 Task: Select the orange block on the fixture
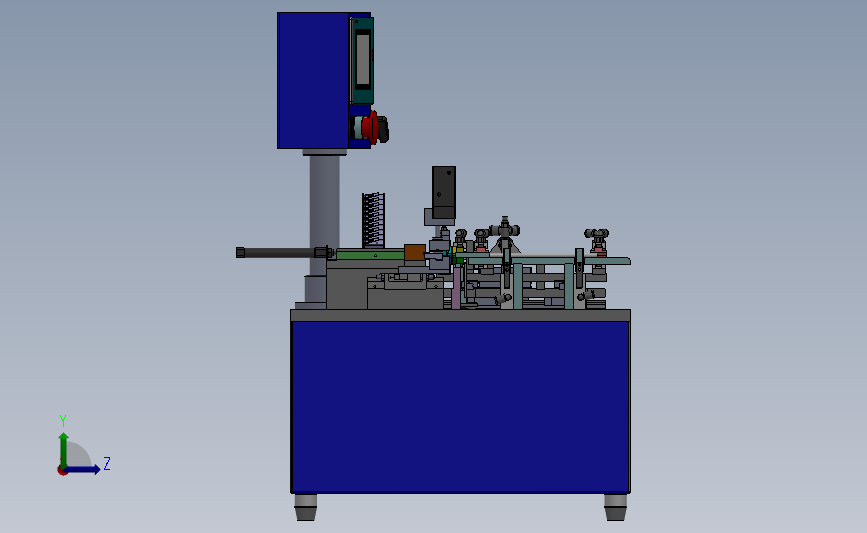click(x=415, y=252)
